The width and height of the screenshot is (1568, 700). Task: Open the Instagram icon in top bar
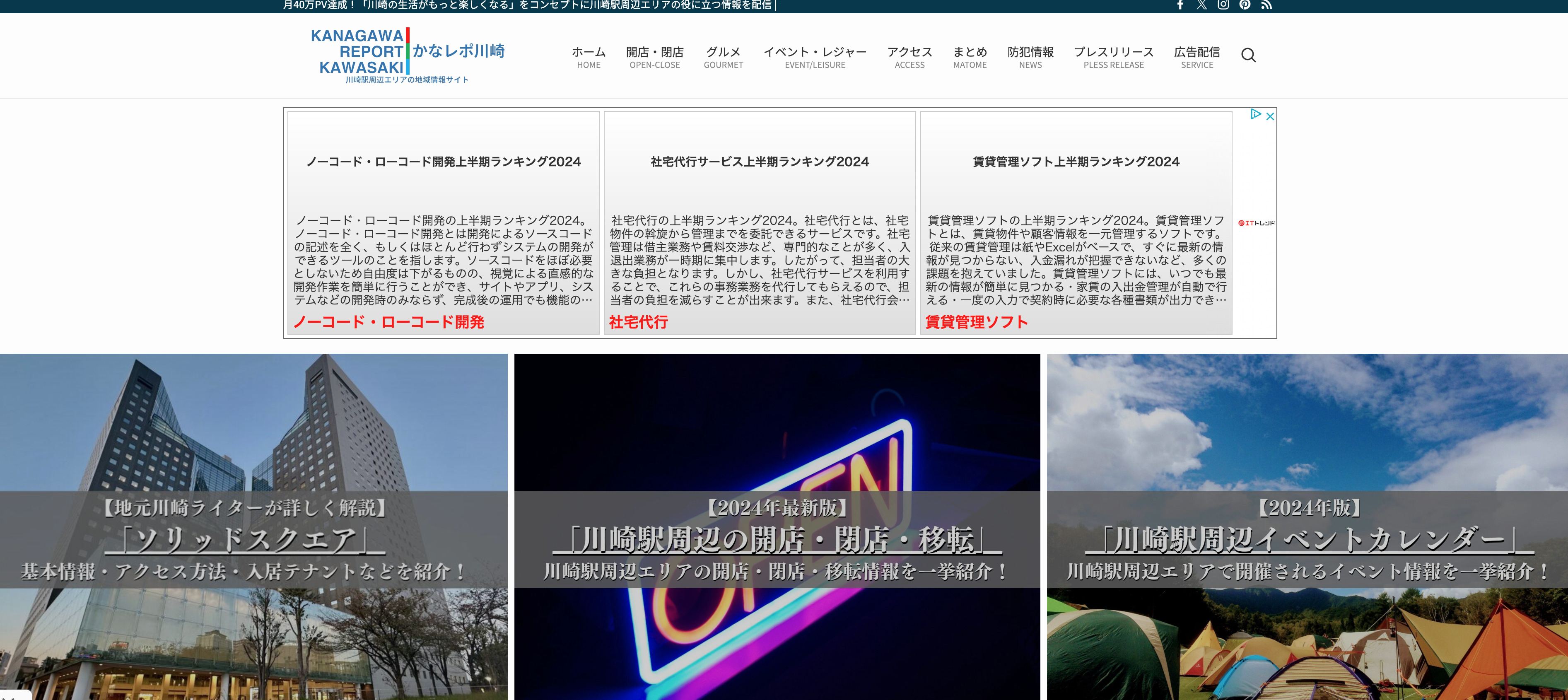point(1223,5)
